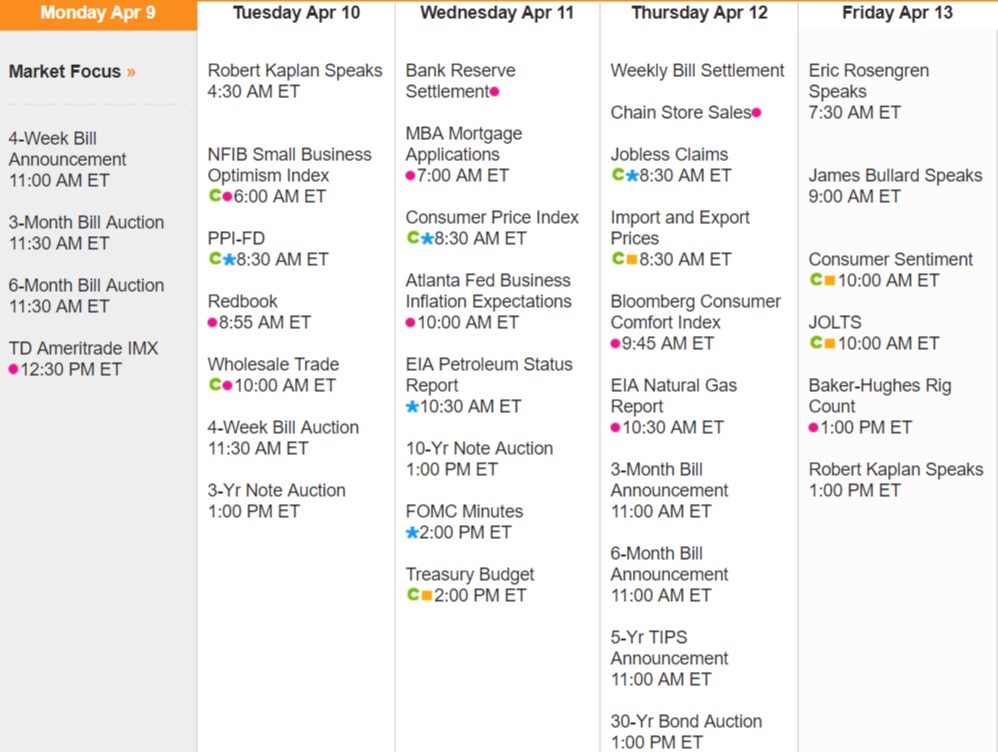Open the Friday Apr 13 day header
998x752 pixels.
click(897, 14)
